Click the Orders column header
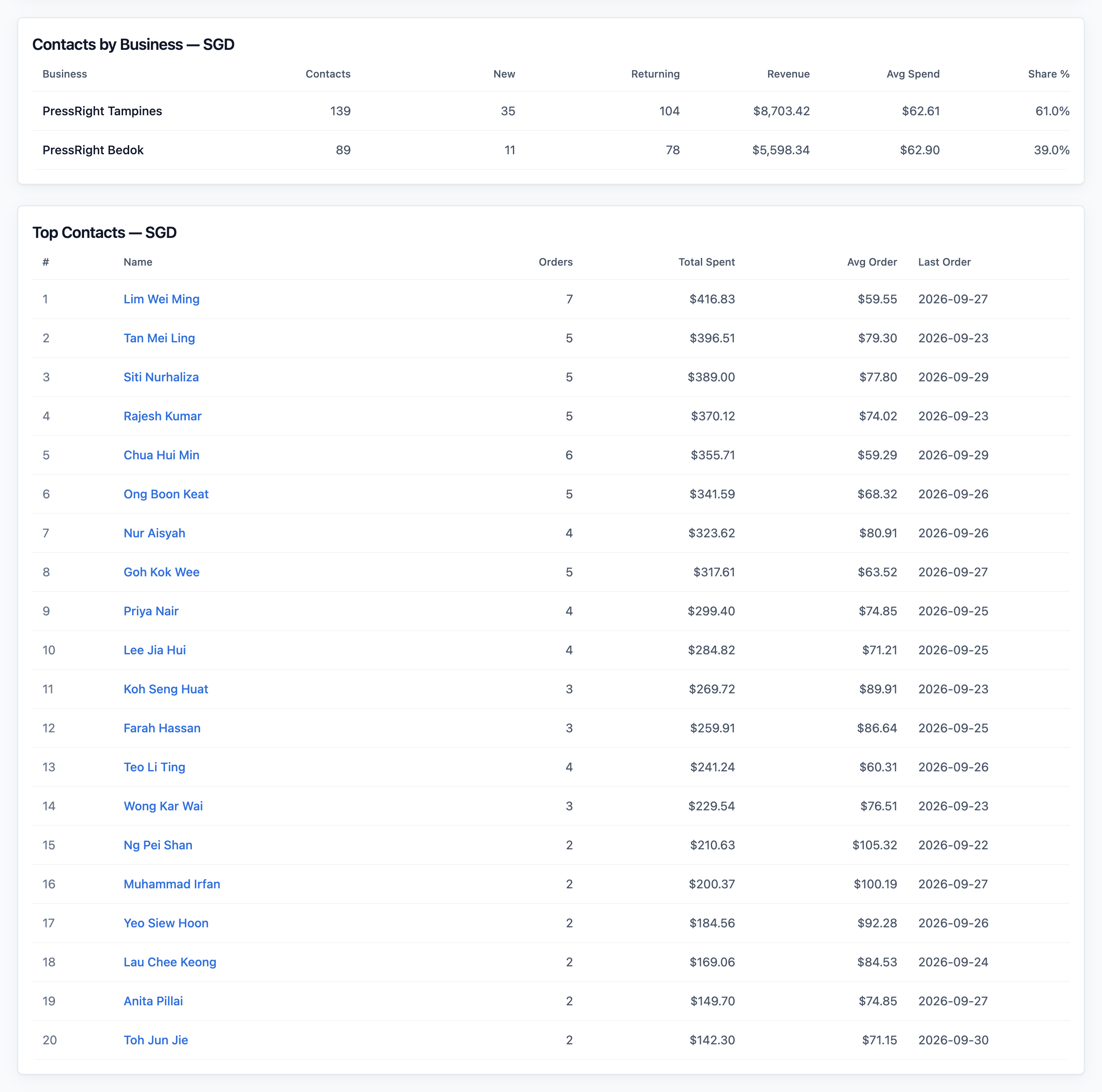Image resolution: width=1102 pixels, height=1092 pixels. 556,262
